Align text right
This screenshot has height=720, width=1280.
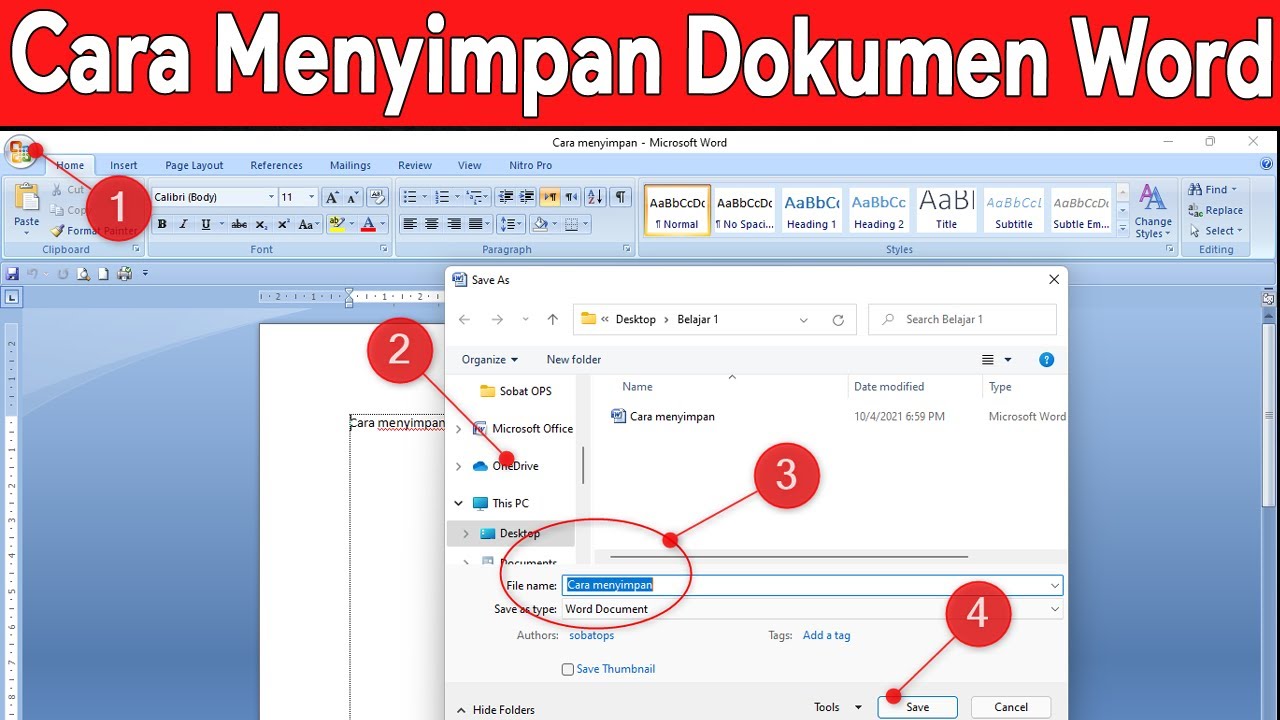(454, 225)
